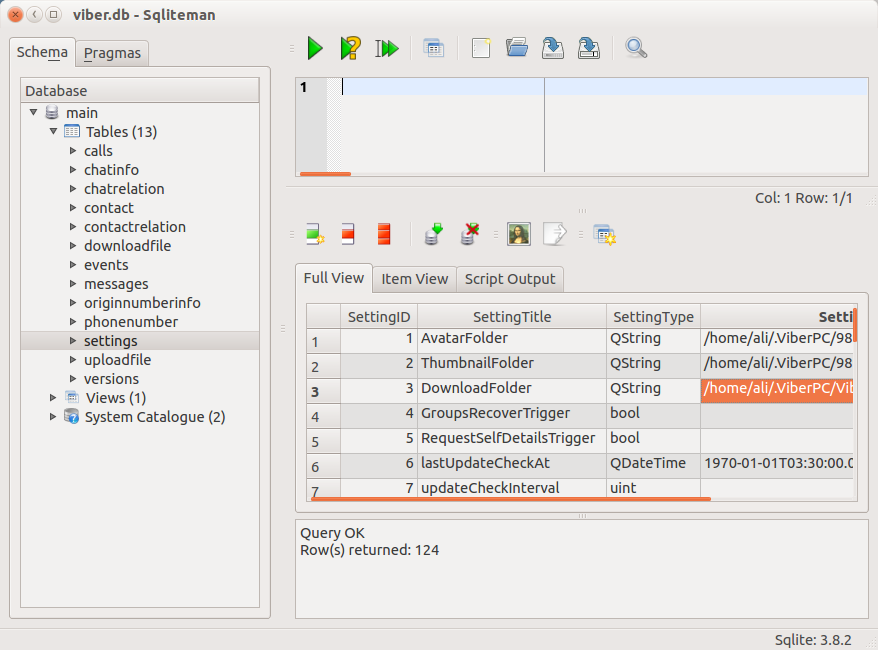Rollback changes database icon
Viewport: 878px width, 650px height.
pos(470,234)
